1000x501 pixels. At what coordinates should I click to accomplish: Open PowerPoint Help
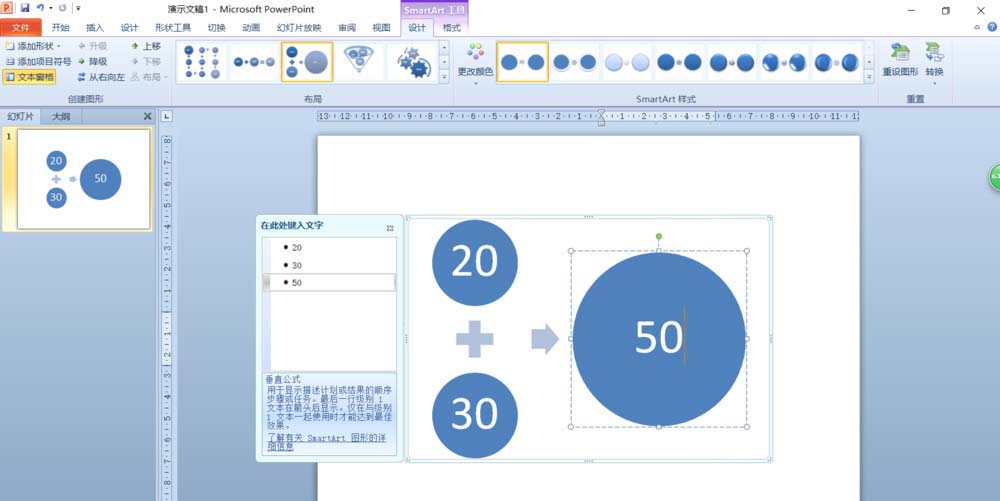[992, 27]
